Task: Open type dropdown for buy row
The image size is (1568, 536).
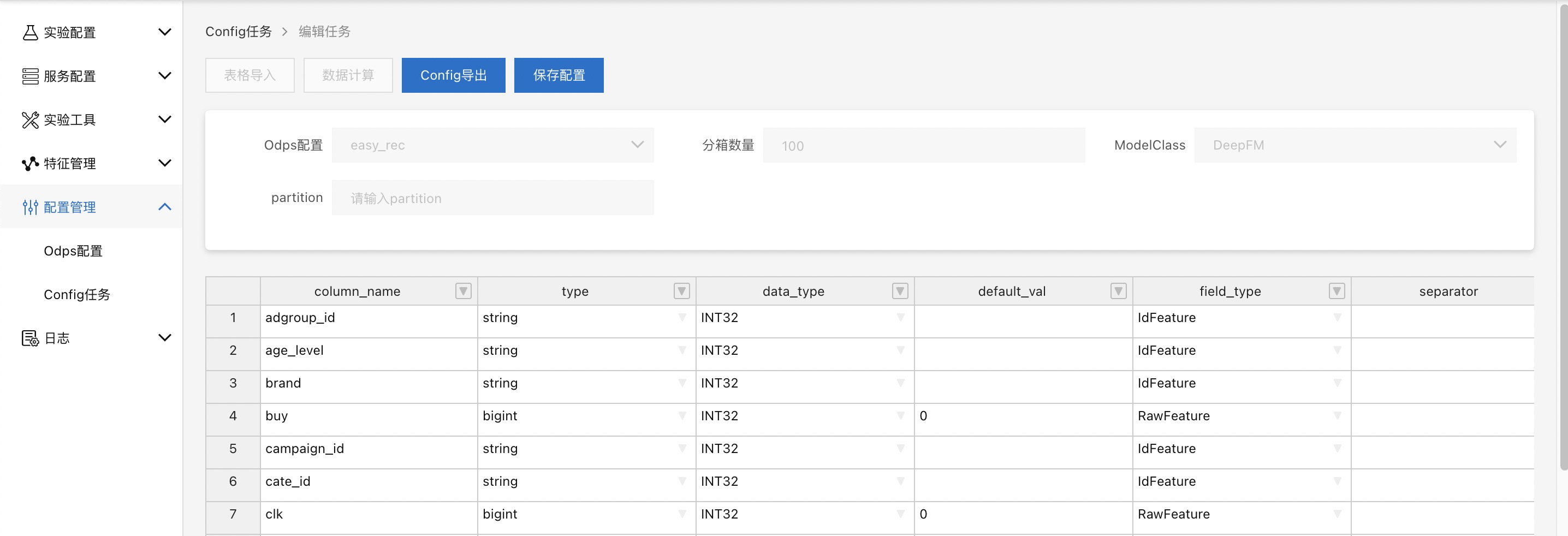Action: tap(682, 416)
